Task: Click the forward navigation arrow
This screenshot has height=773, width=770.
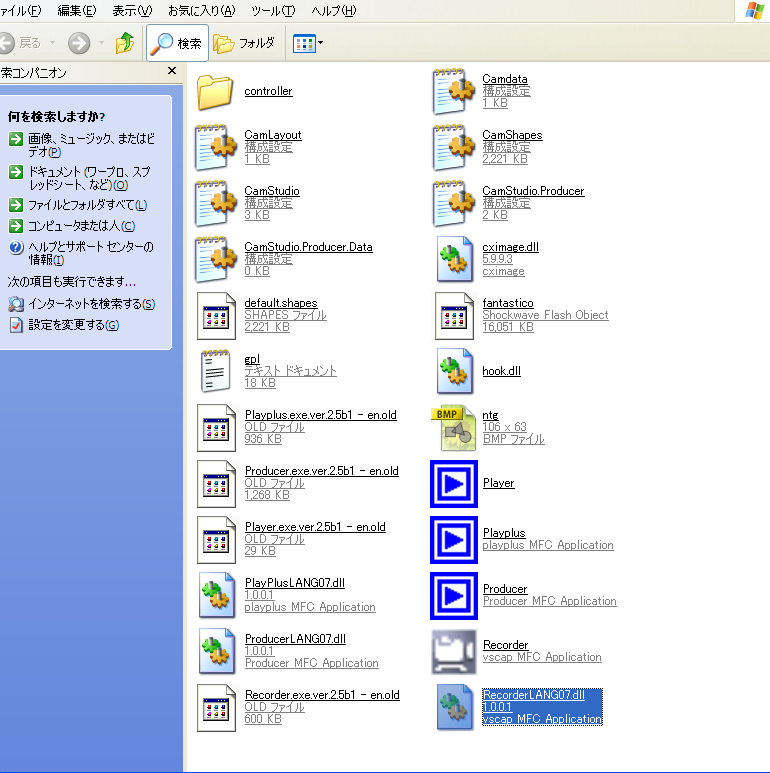Action: pyautogui.click(x=79, y=43)
